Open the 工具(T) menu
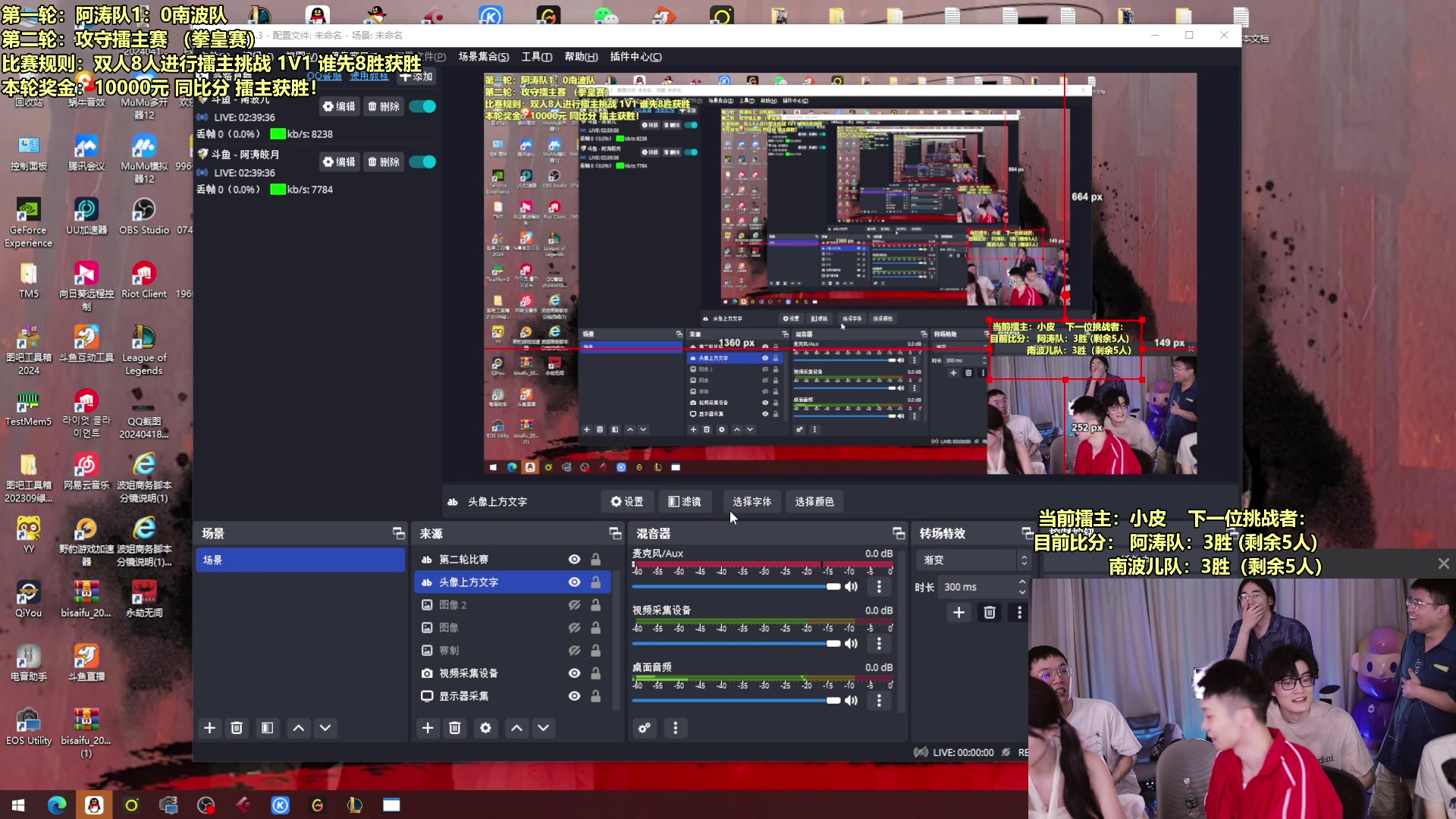The image size is (1456, 819). point(536,57)
